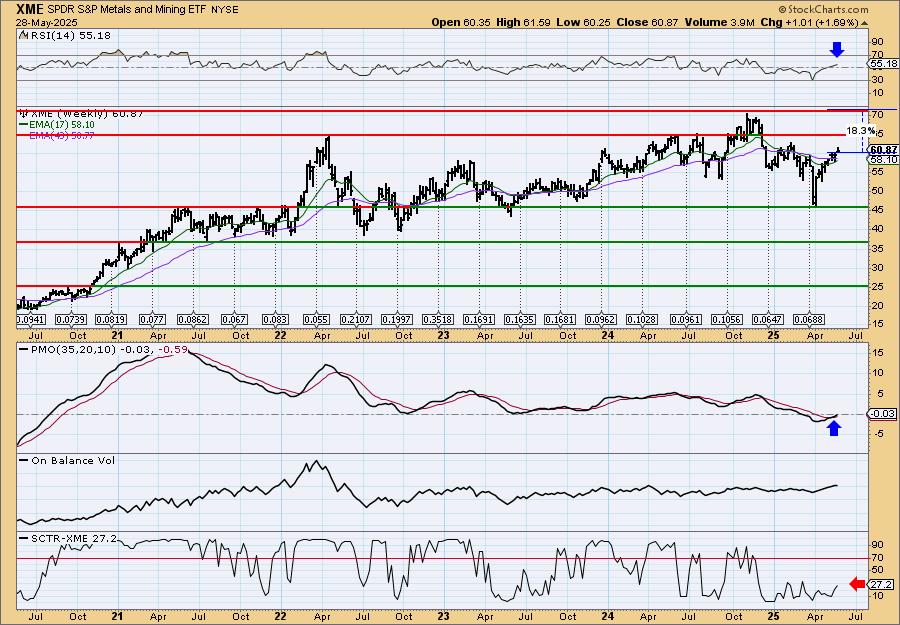Click the 55.18 RSI value tag on right axis
Screen dimensions: 900x625
[x=884, y=64]
